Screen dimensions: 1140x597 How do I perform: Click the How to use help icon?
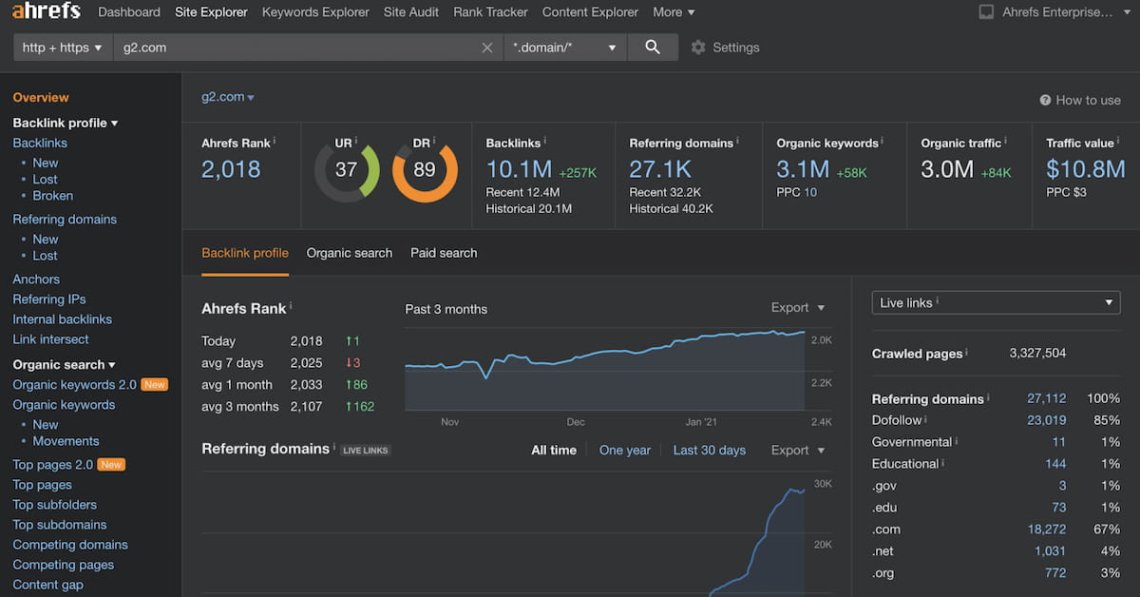(1045, 100)
